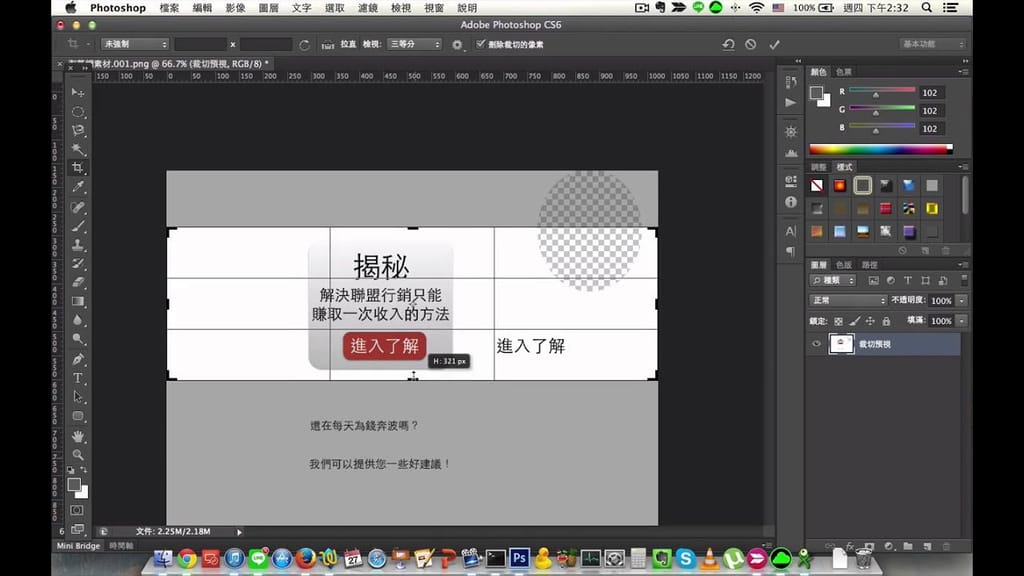Toggle type layer filter in Layers panel
1024x576 pixels.
[908, 280]
